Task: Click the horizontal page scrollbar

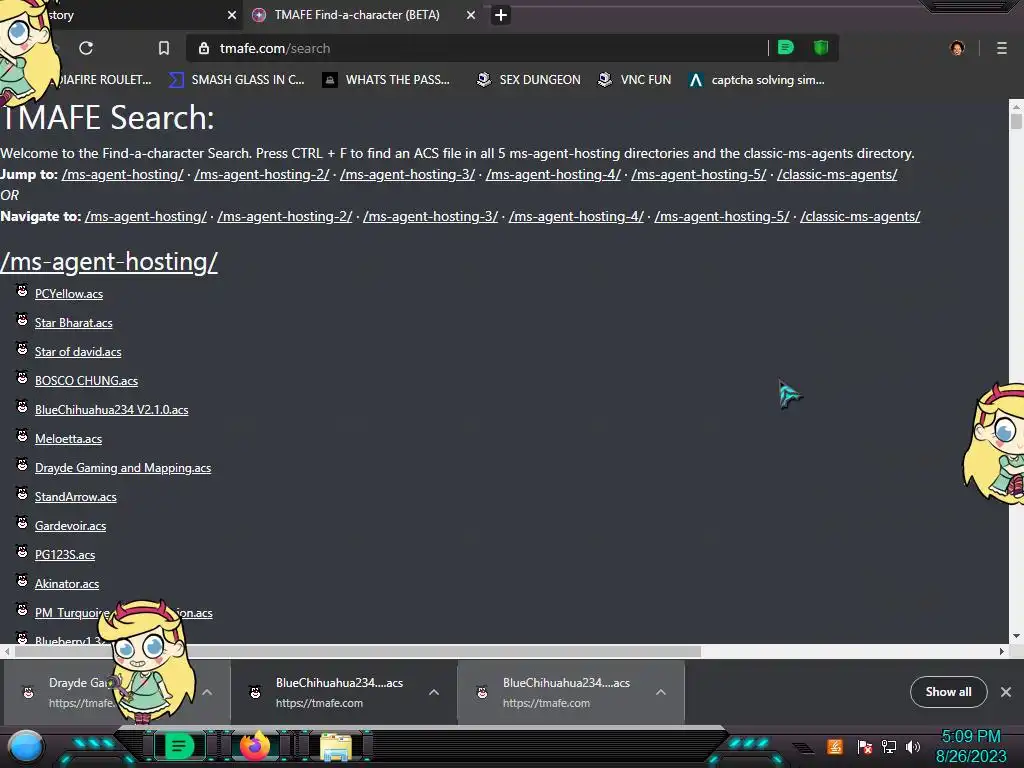Action: click(x=357, y=651)
